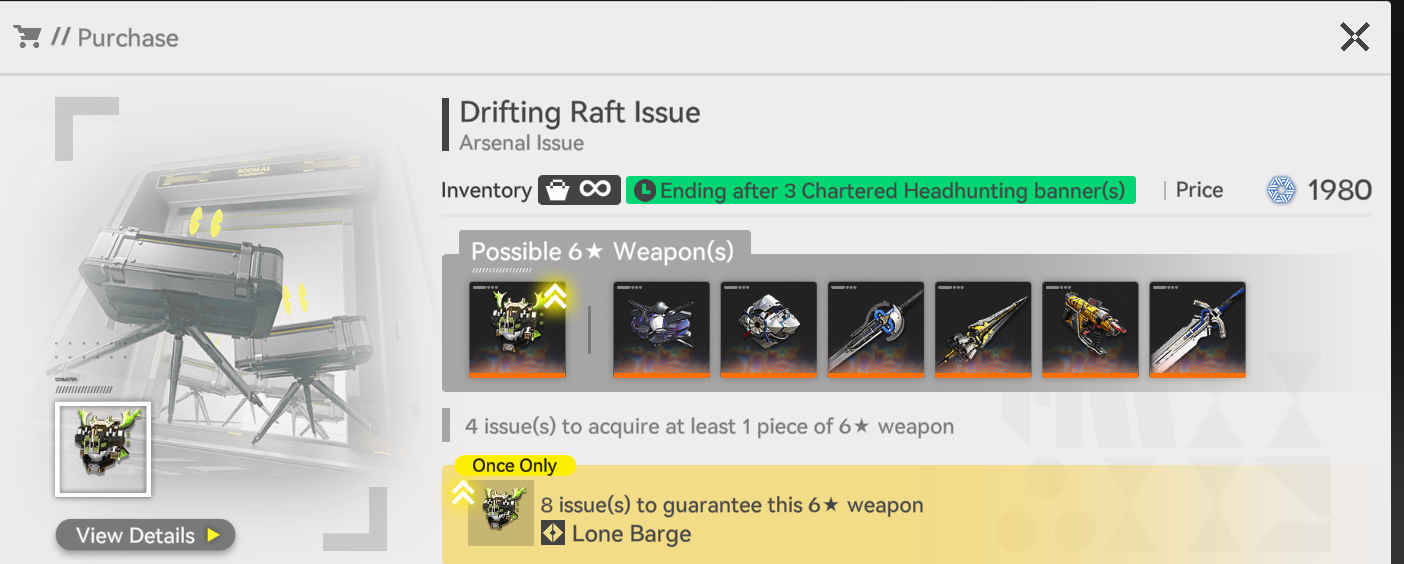The height and width of the screenshot is (564, 1404).
Task: Select the silver white shield weapon icon
Action: pos(768,330)
